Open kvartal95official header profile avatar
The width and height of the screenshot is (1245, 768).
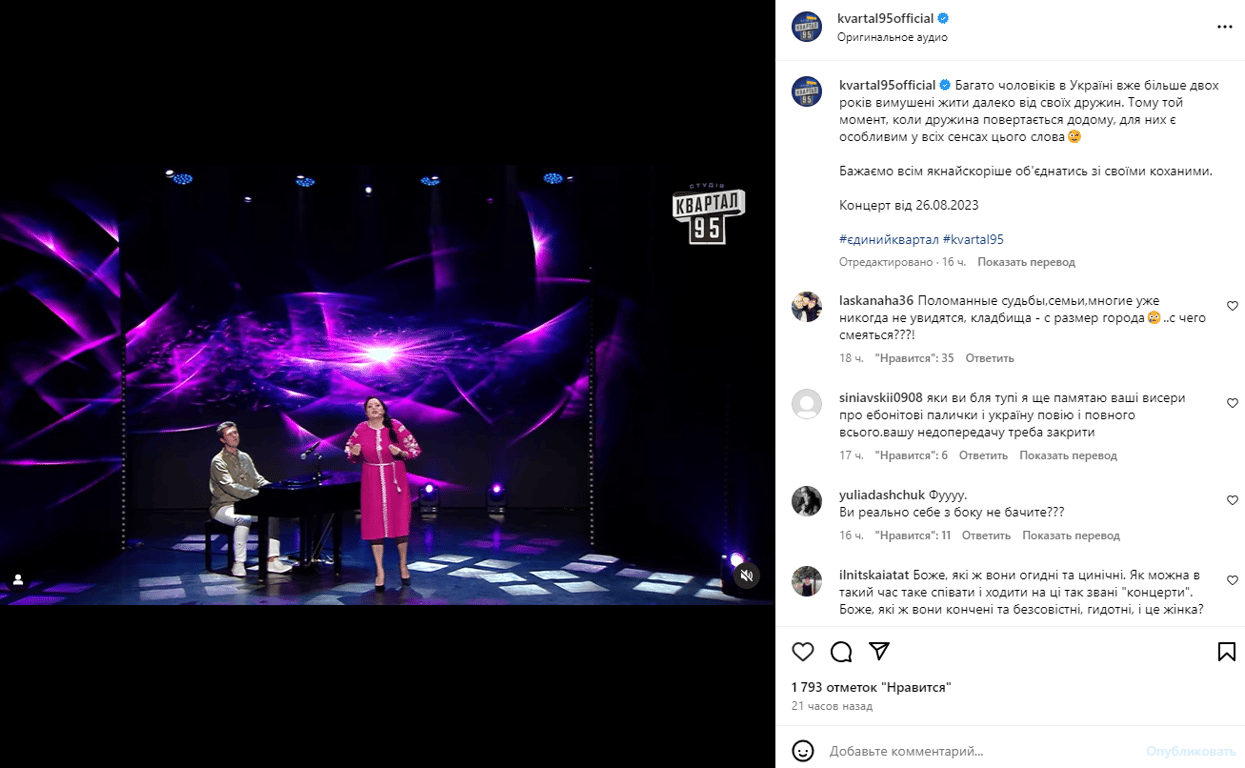tap(807, 27)
